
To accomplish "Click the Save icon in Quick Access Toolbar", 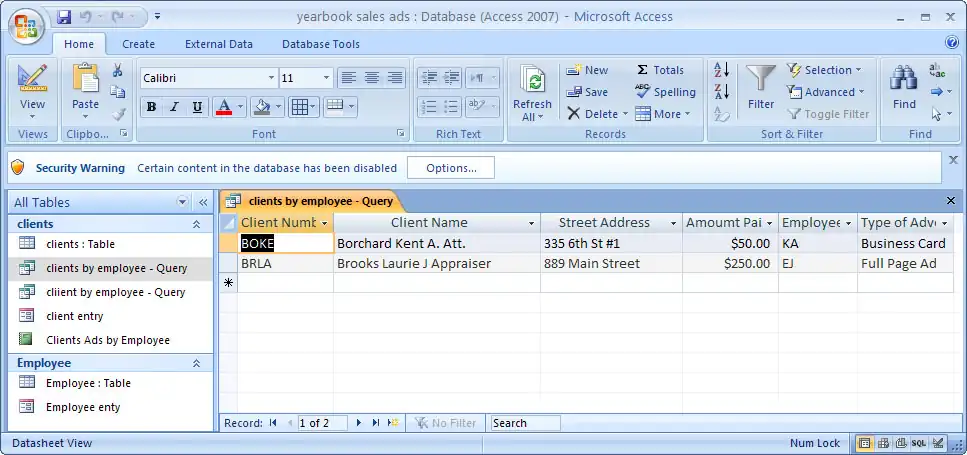I will [x=65, y=17].
